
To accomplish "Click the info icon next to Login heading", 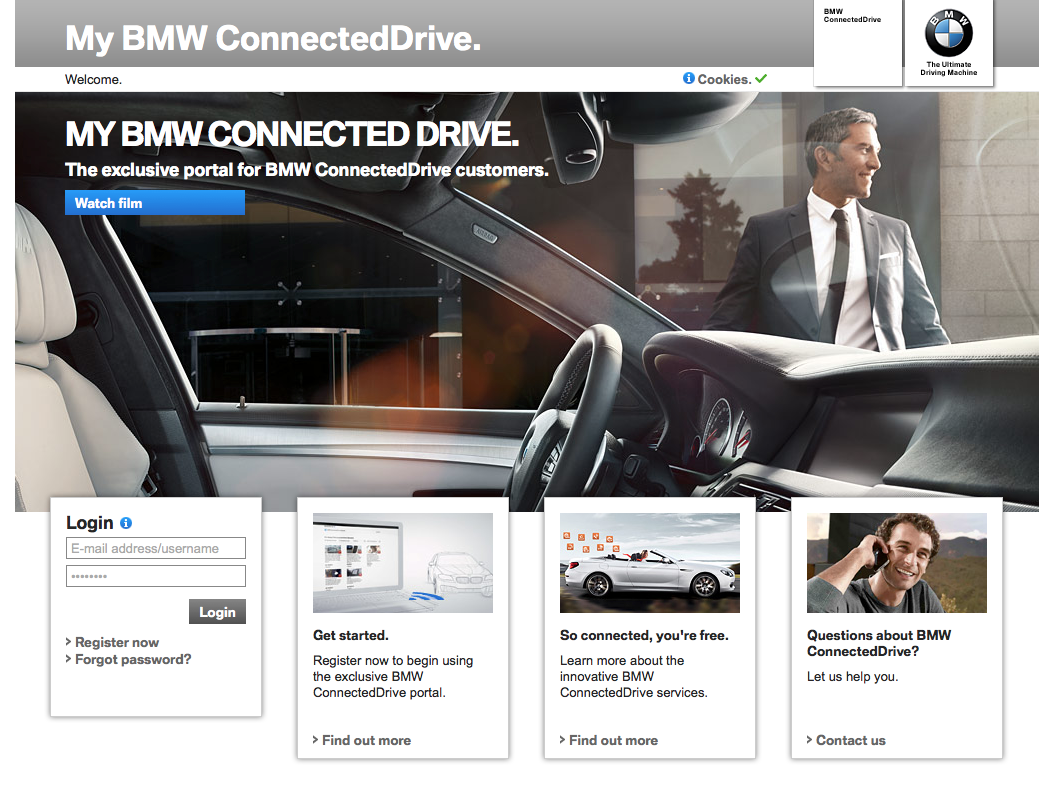I will 126,523.
